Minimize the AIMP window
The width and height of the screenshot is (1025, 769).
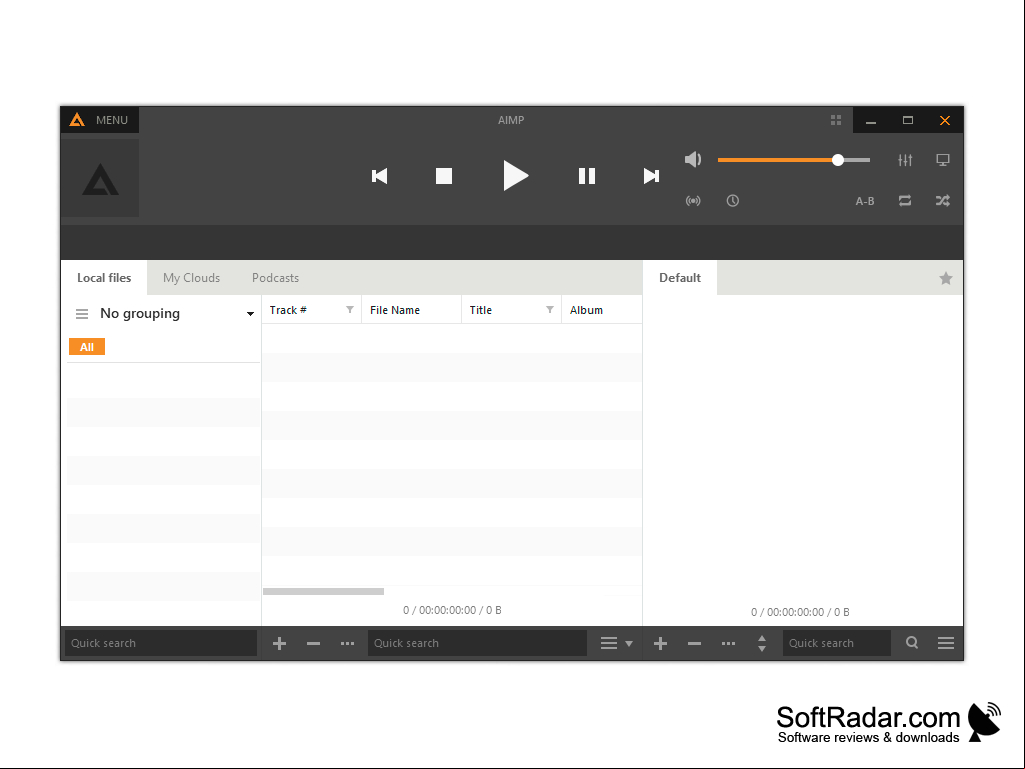[871, 120]
